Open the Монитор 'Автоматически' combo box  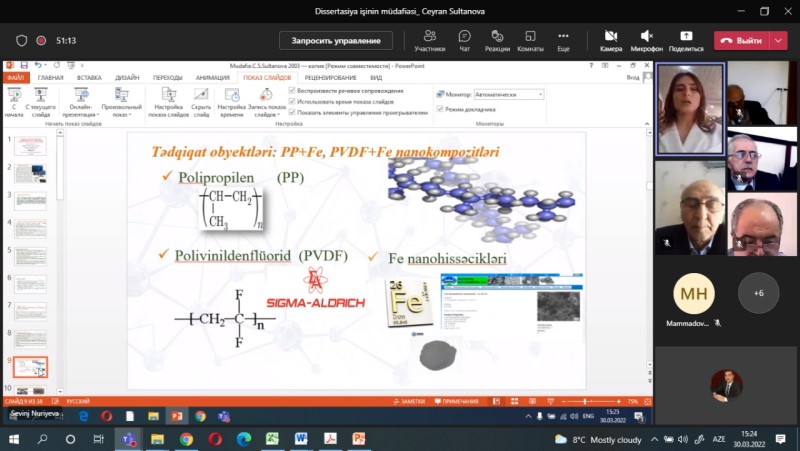coord(509,94)
